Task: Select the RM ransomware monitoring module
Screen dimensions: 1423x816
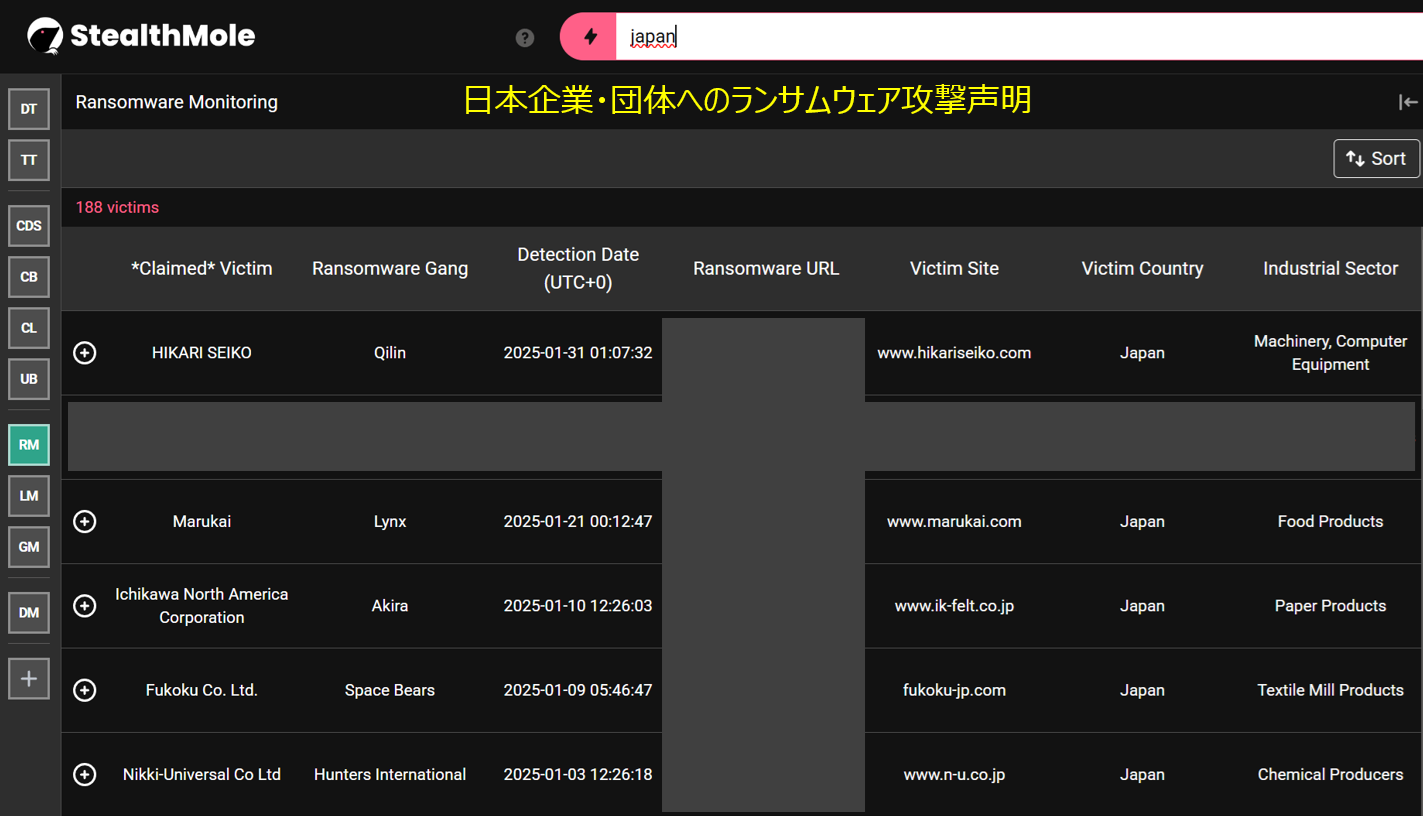Action: pos(29,445)
